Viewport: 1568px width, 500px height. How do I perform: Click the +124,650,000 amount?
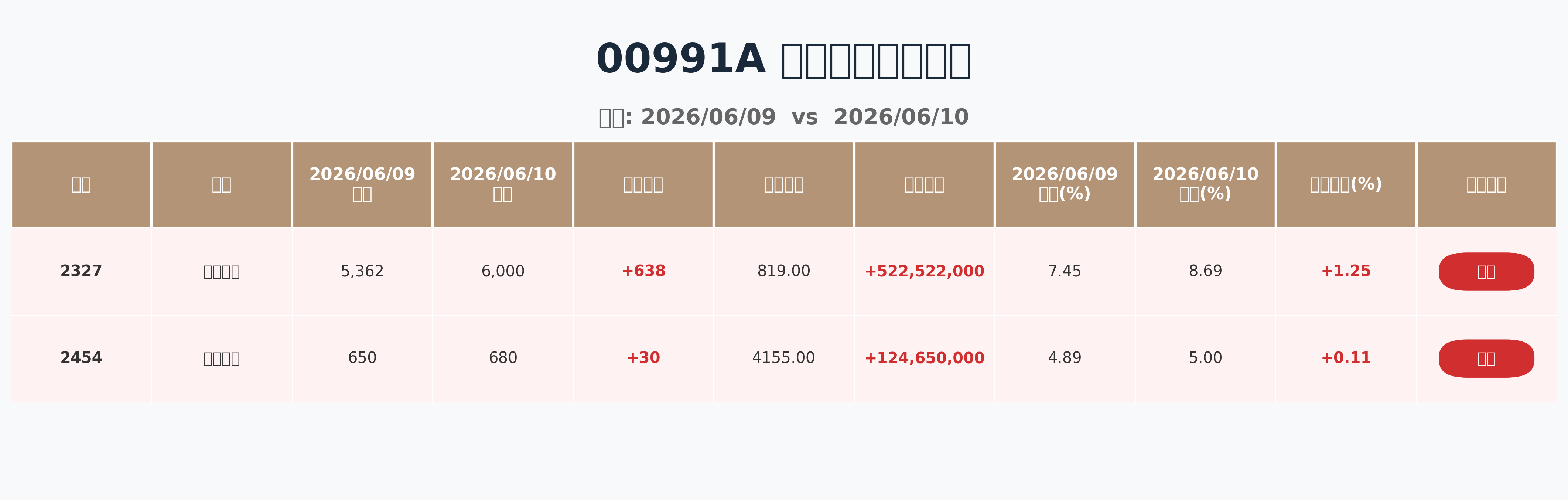(924, 358)
